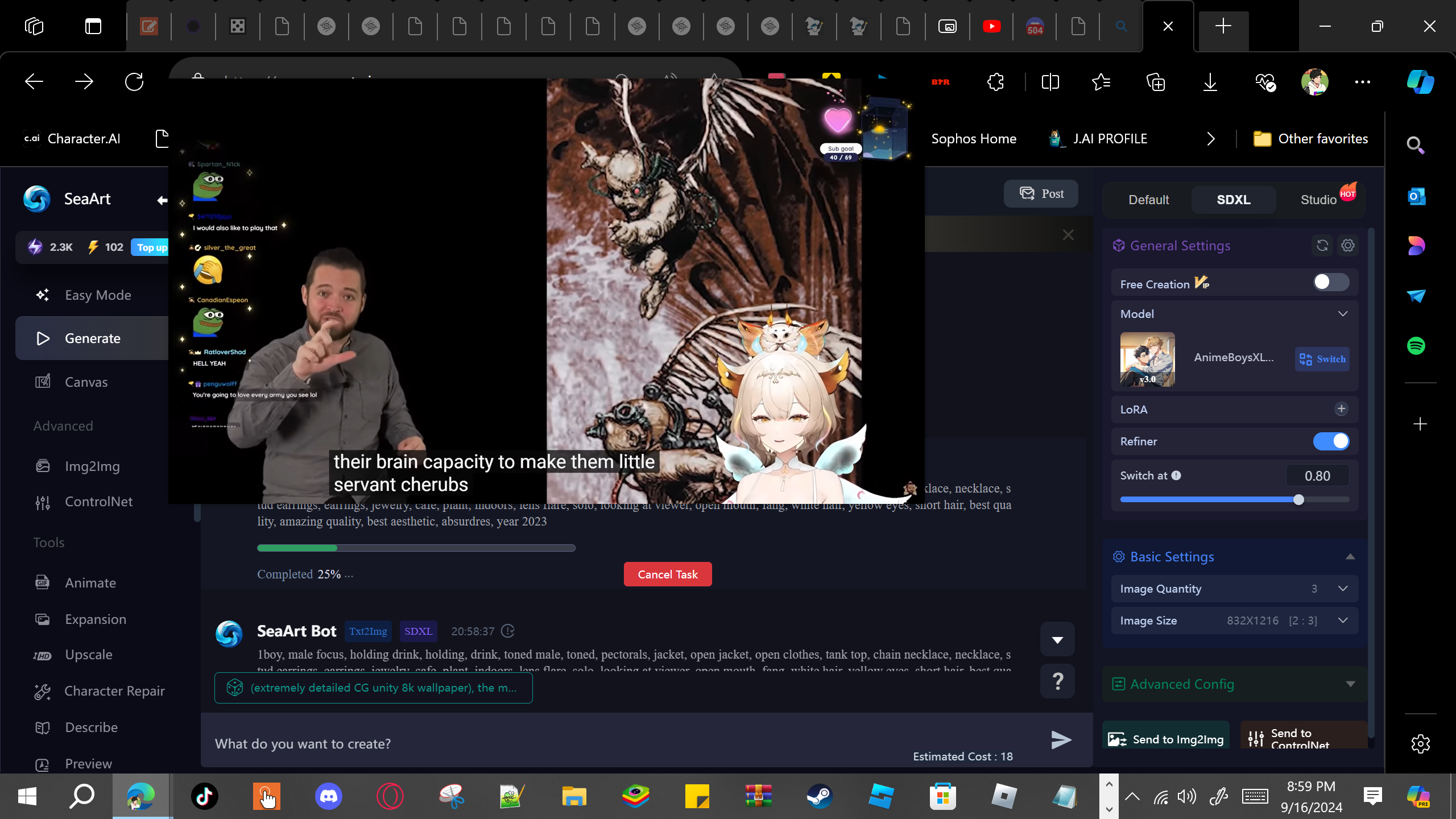Open the Copilot icon in the browser toolbar
Viewport: 1456px width, 819px height.
click(x=1420, y=82)
